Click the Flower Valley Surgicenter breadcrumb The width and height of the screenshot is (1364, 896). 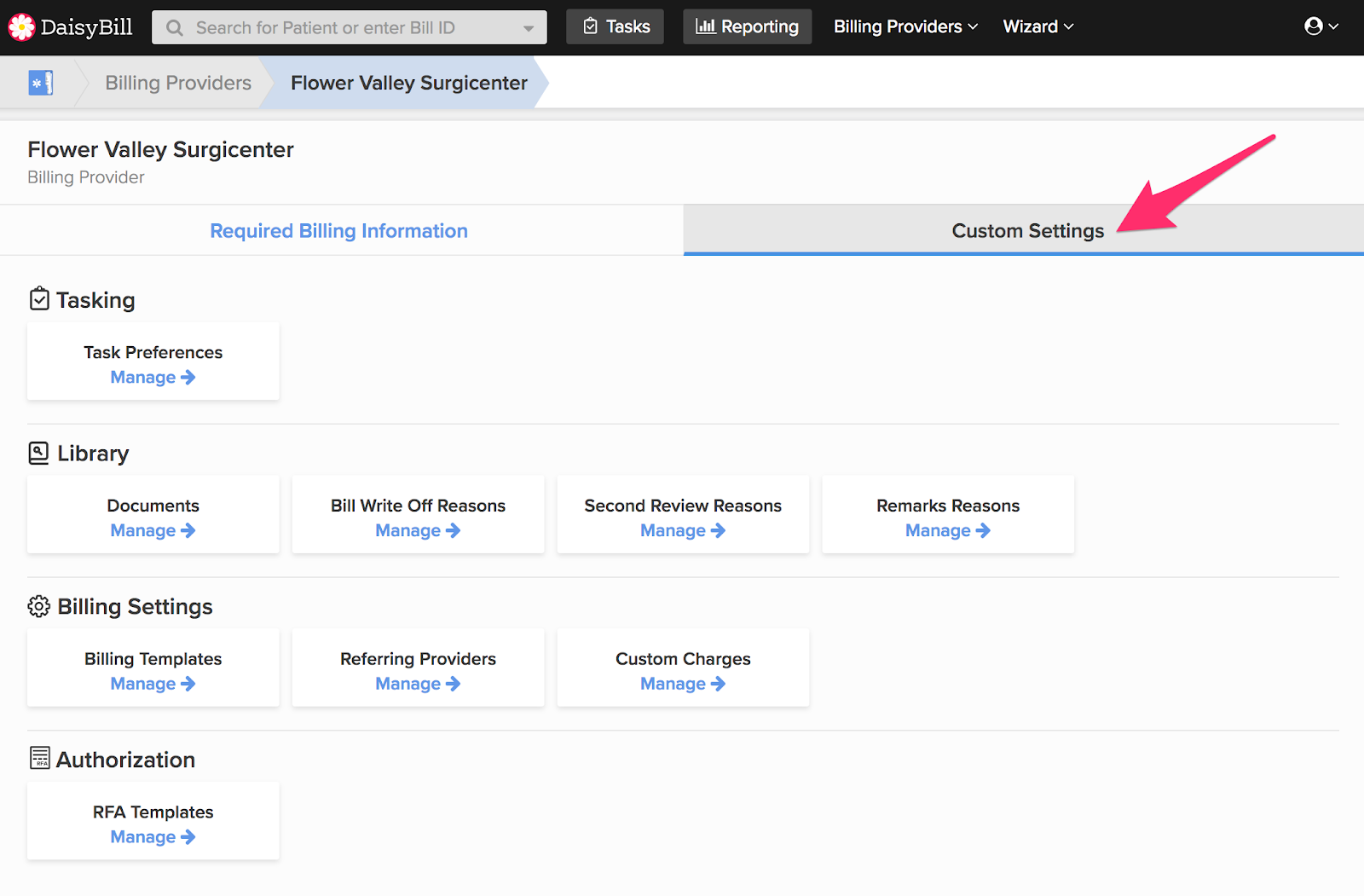(409, 83)
